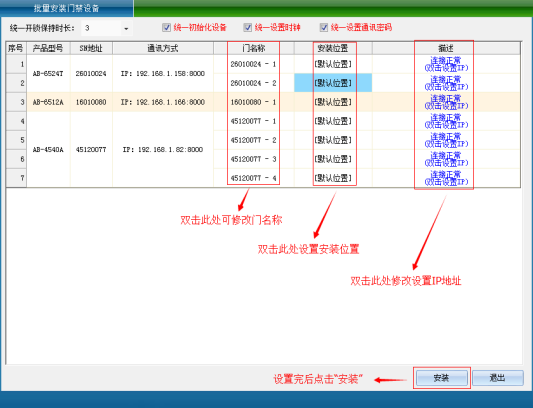Click the 安装位置 column header
This screenshot has height=408, width=533.
[x=333, y=48]
